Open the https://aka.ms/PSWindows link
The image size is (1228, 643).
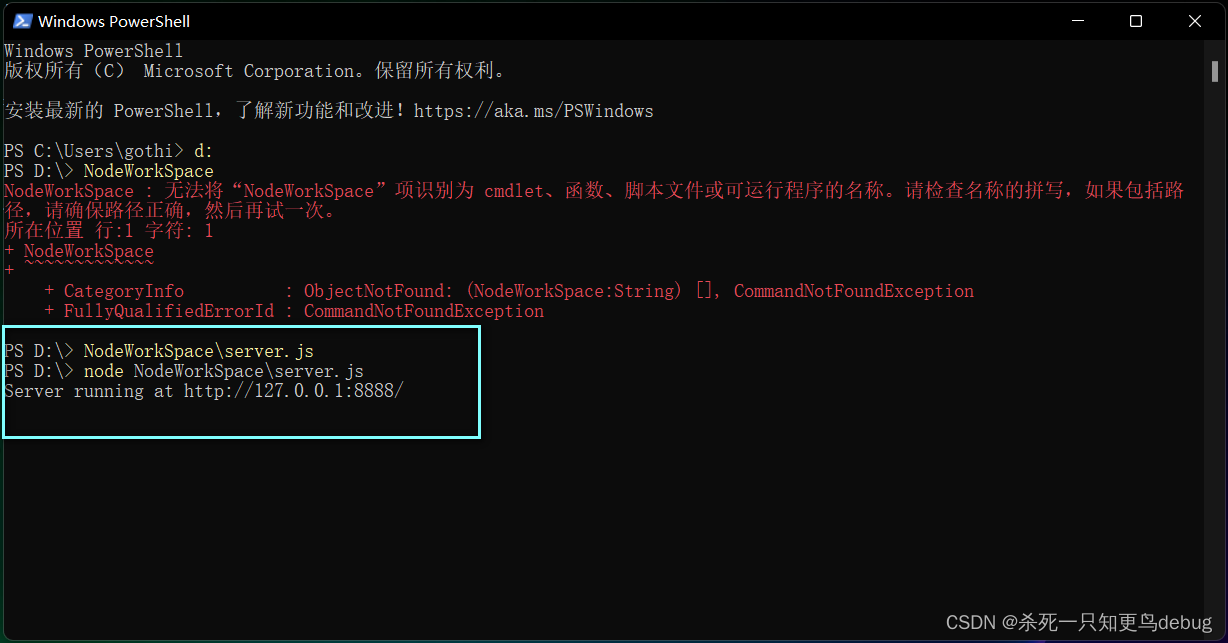pos(533,111)
